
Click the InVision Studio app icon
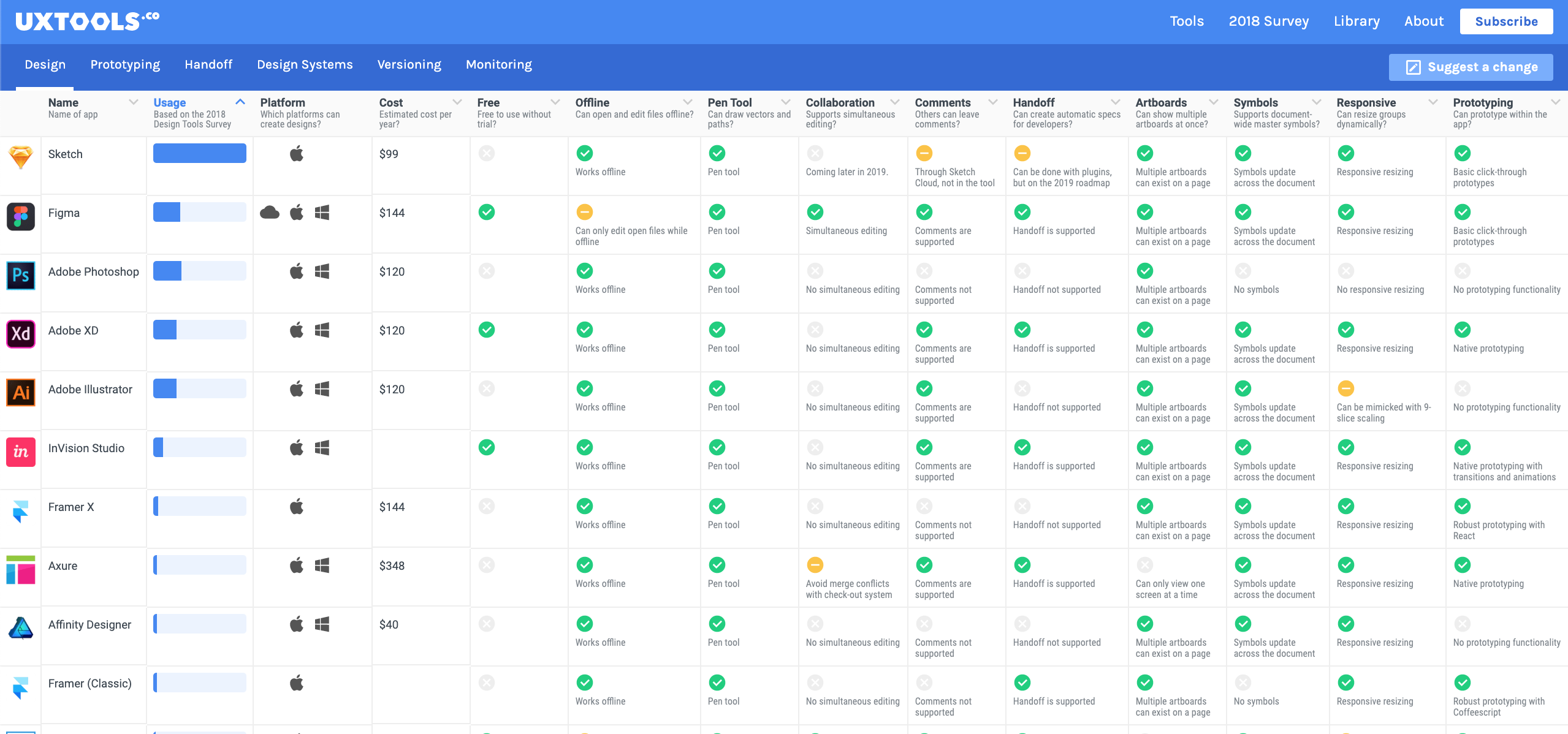tap(21, 452)
